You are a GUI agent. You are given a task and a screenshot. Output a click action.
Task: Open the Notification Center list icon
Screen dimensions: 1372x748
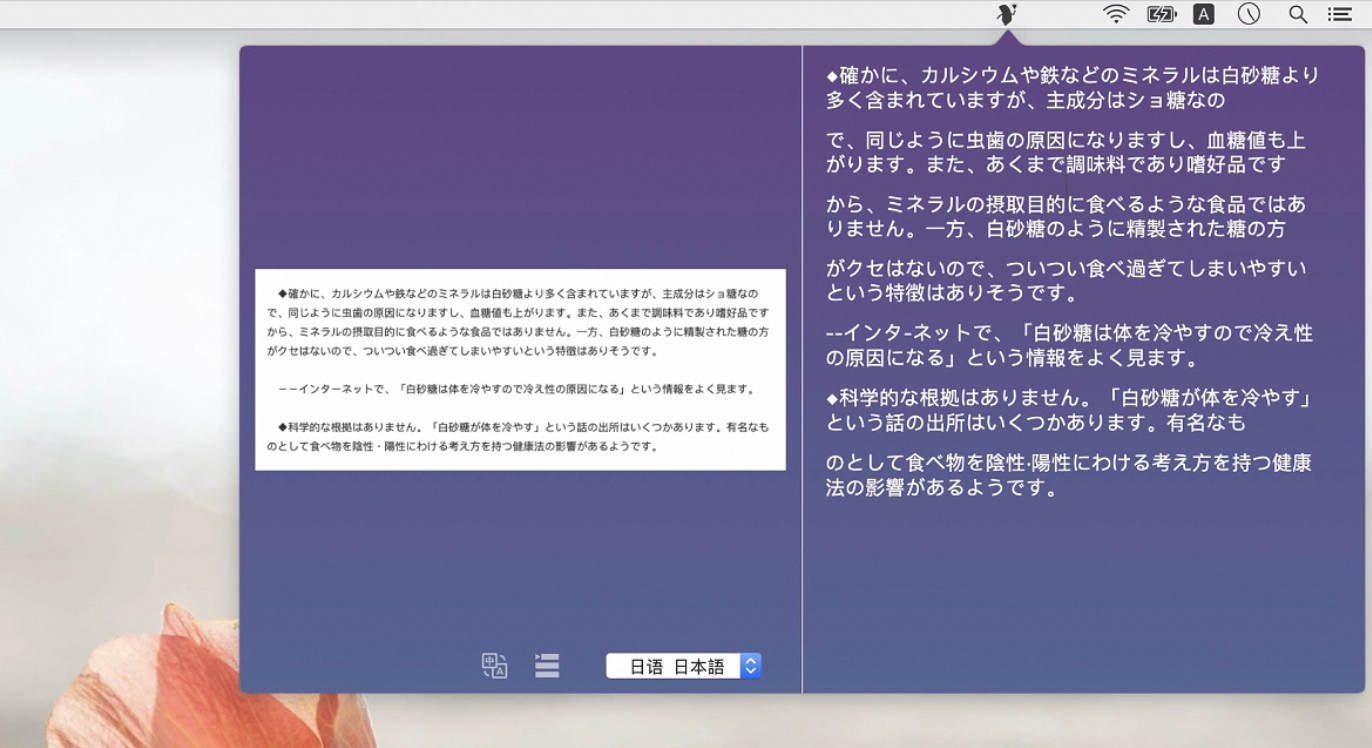pyautogui.click(x=1340, y=14)
